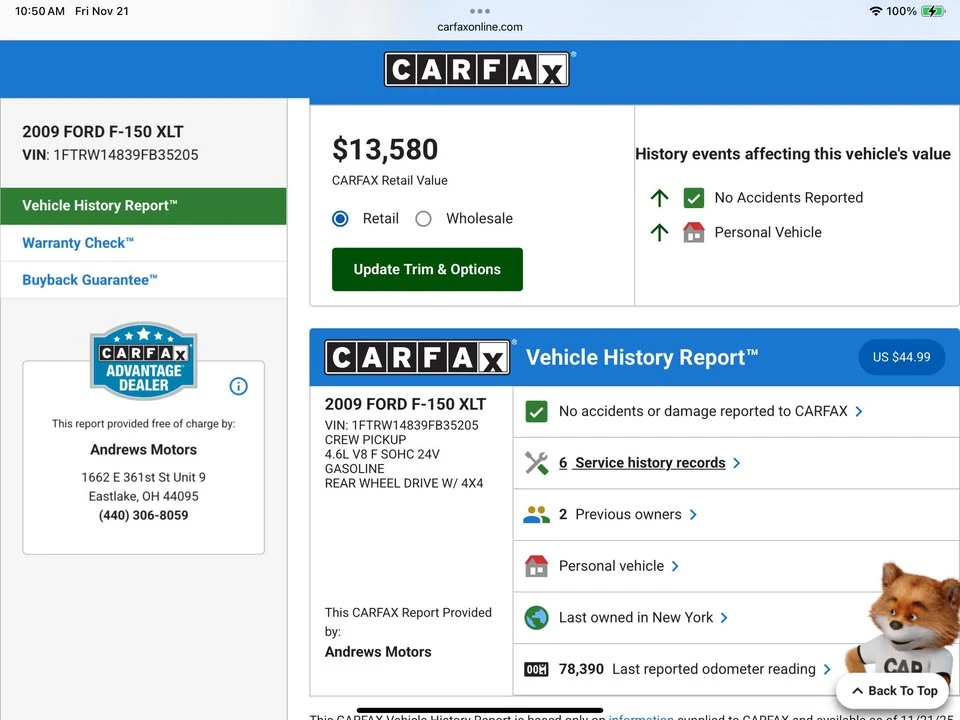
Task: Click the wrench service history icon
Action: (536, 463)
